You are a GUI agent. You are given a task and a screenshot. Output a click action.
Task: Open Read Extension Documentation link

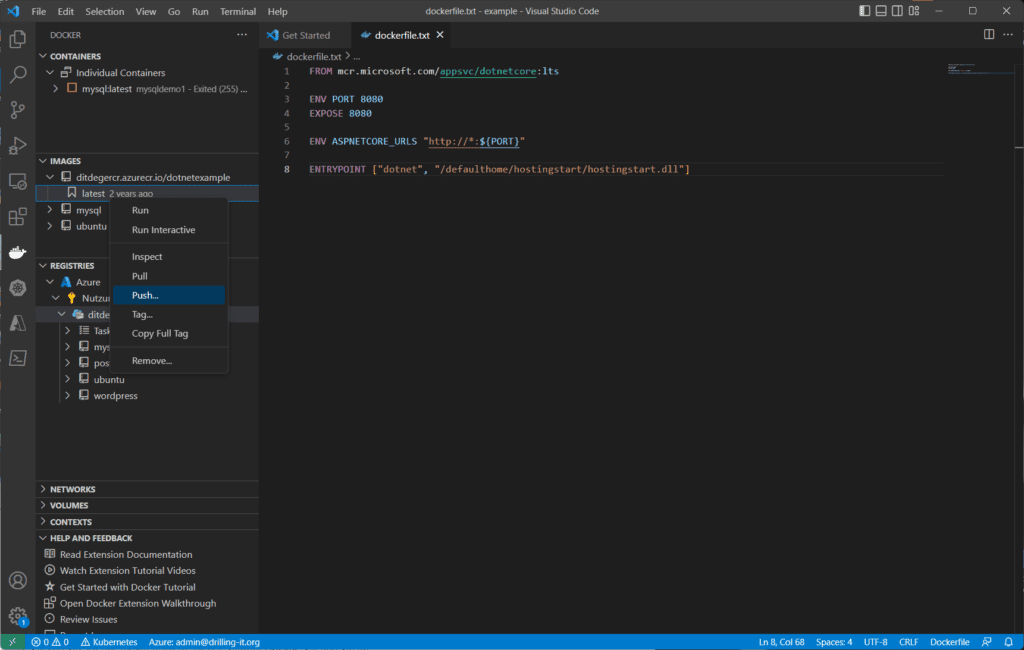[126, 555]
